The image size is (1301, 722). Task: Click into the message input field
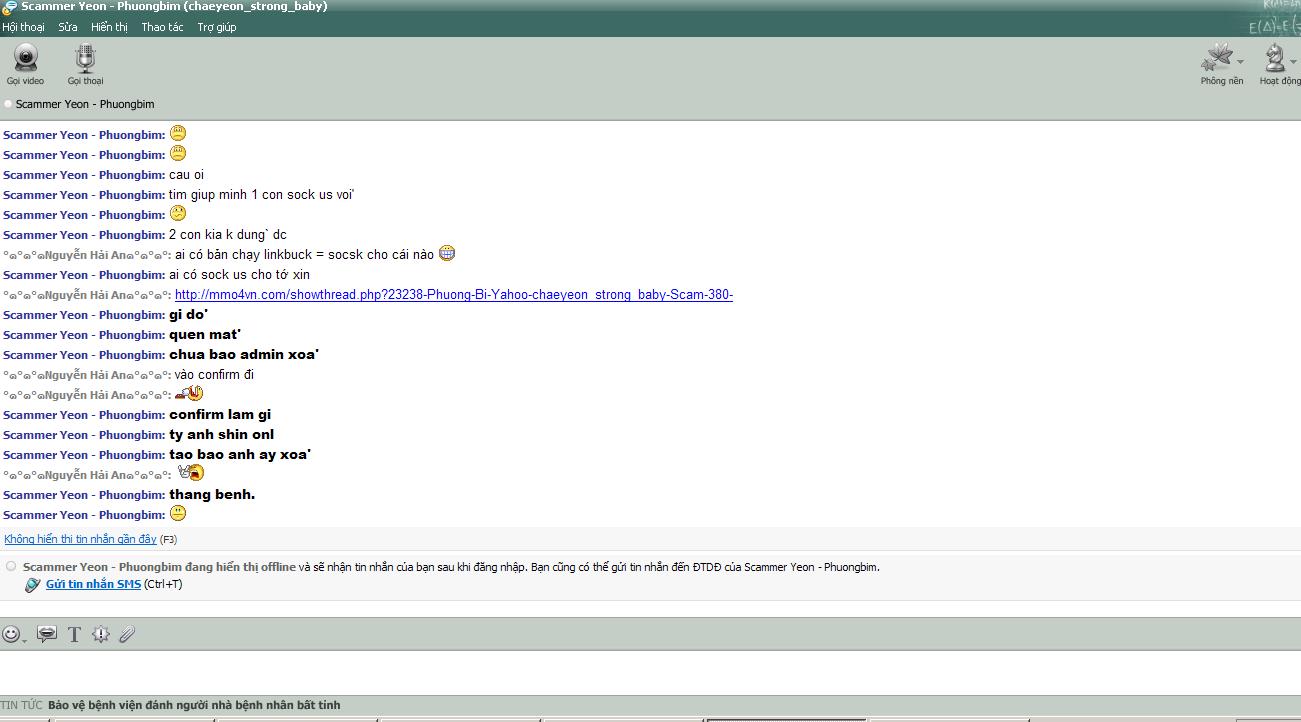pos(650,672)
